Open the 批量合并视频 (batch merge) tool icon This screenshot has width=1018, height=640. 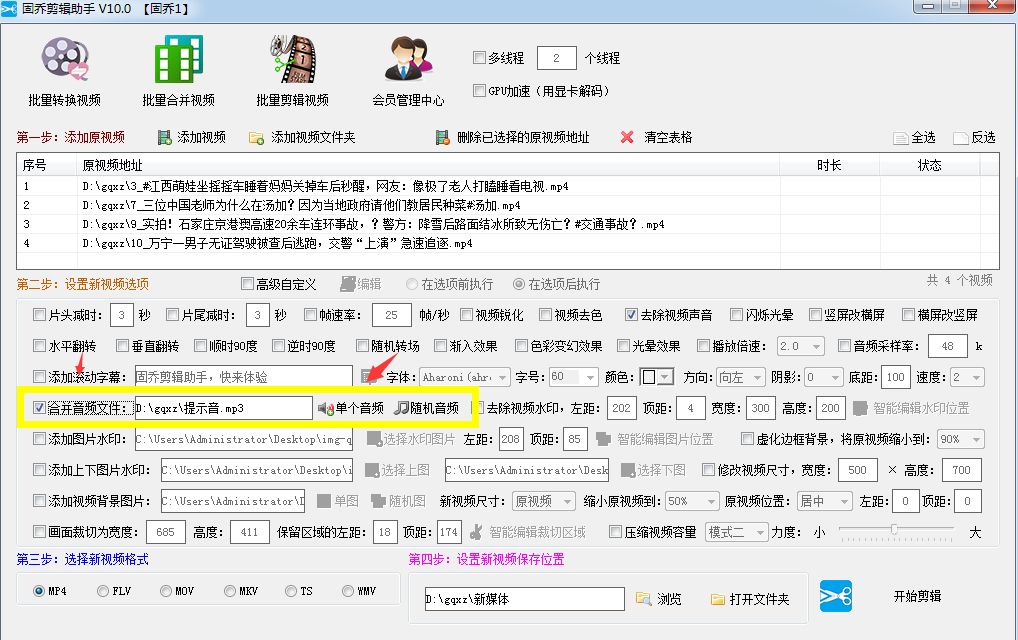click(x=176, y=58)
